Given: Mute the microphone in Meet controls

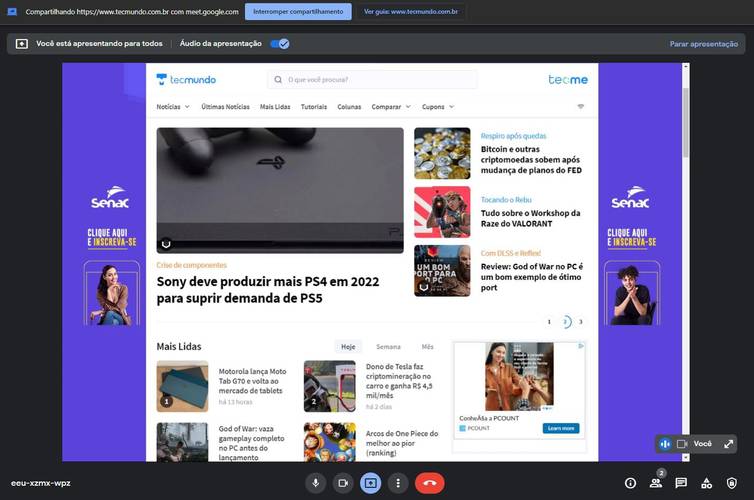Looking at the screenshot, I should (315, 483).
